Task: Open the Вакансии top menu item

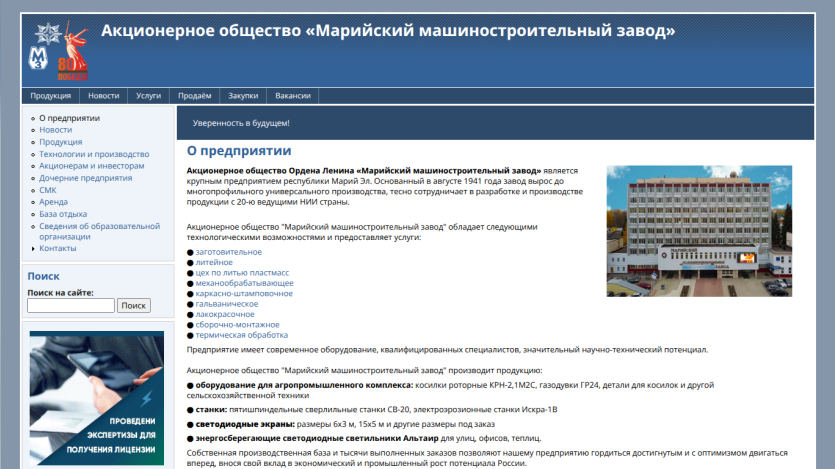Action: click(x=293, y=96)
